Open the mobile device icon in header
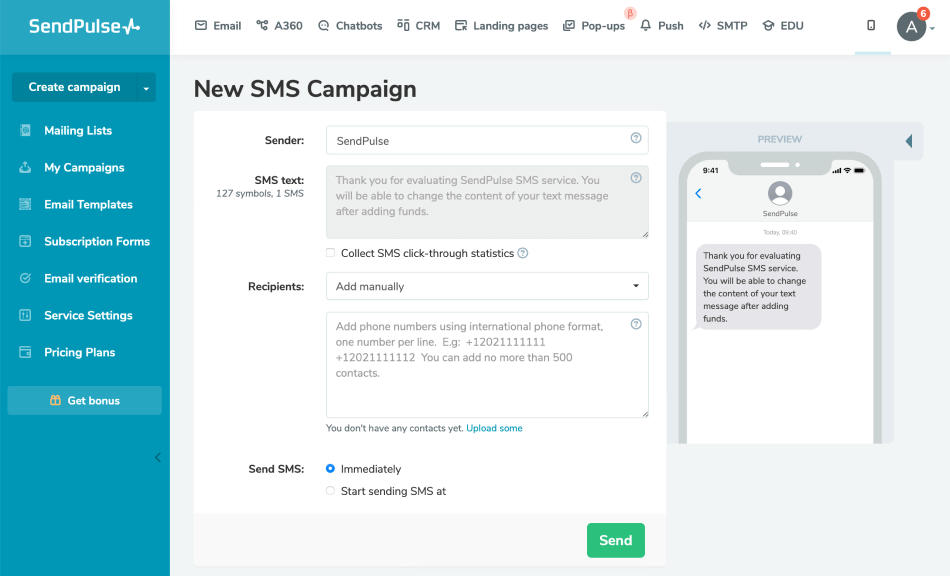950x576 pixels. [x=871, y=26]
